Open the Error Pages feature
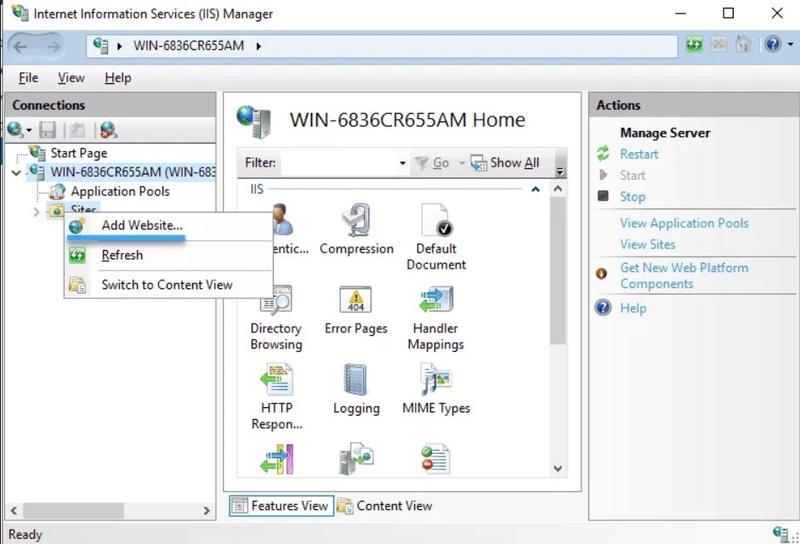The height and width of the screenshot is (544, 800). [x=356, y=310]
